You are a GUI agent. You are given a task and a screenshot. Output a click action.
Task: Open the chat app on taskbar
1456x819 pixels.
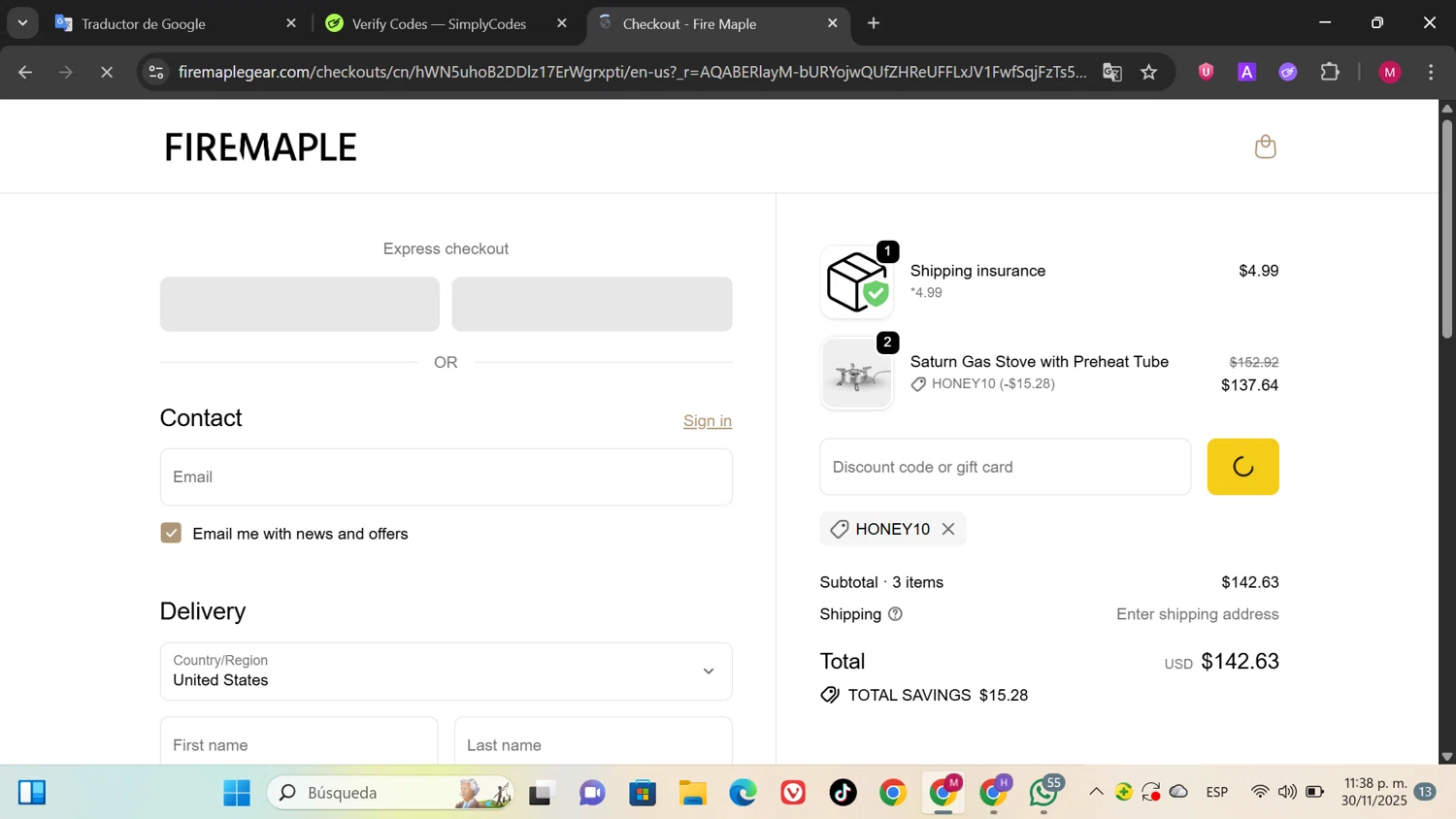pos(592,793)
